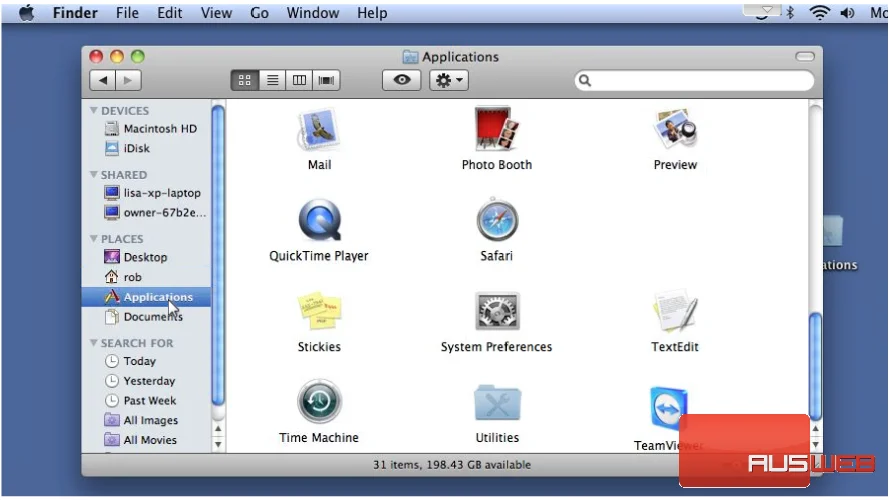Click the sidebar scroll up arrow
The width and height of the screenshot is (889, 500).
(x=218, y=429)
